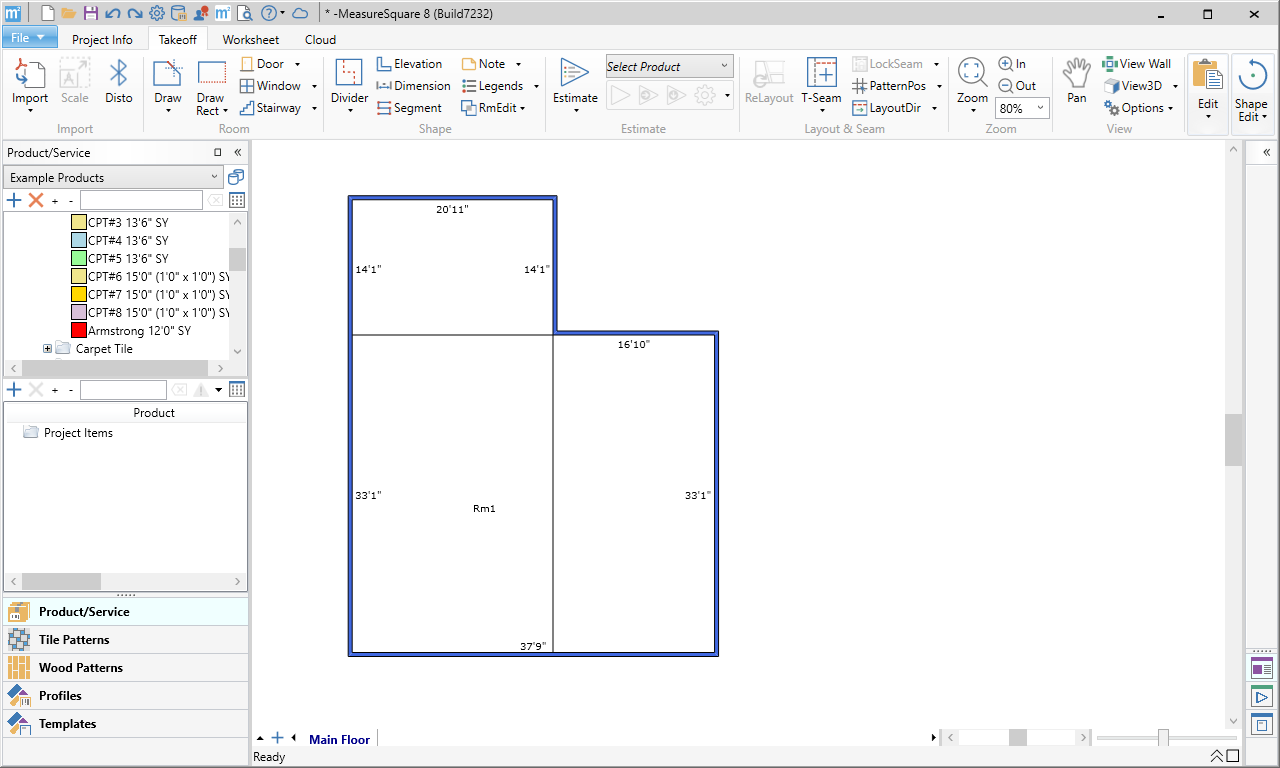Click the Elevation tool
The image size is (1280, 768).
coord(409,64)
